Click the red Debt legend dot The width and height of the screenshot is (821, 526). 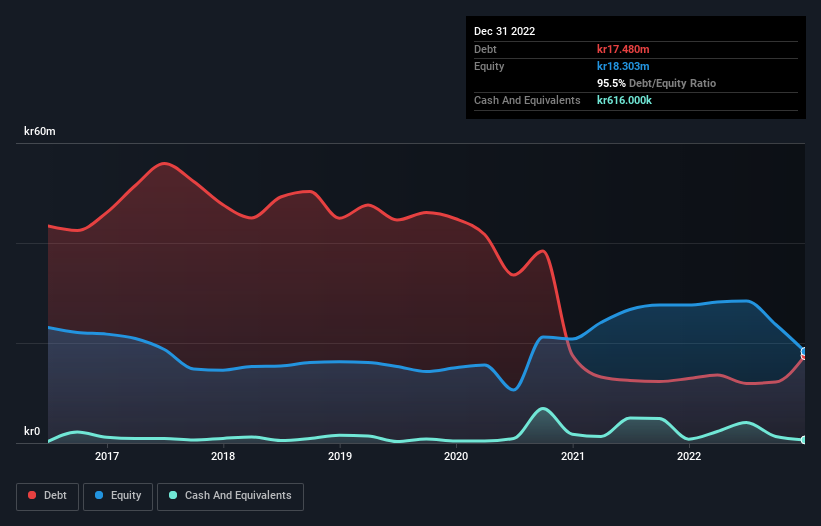pyautogui.click(x=32, y=495)
